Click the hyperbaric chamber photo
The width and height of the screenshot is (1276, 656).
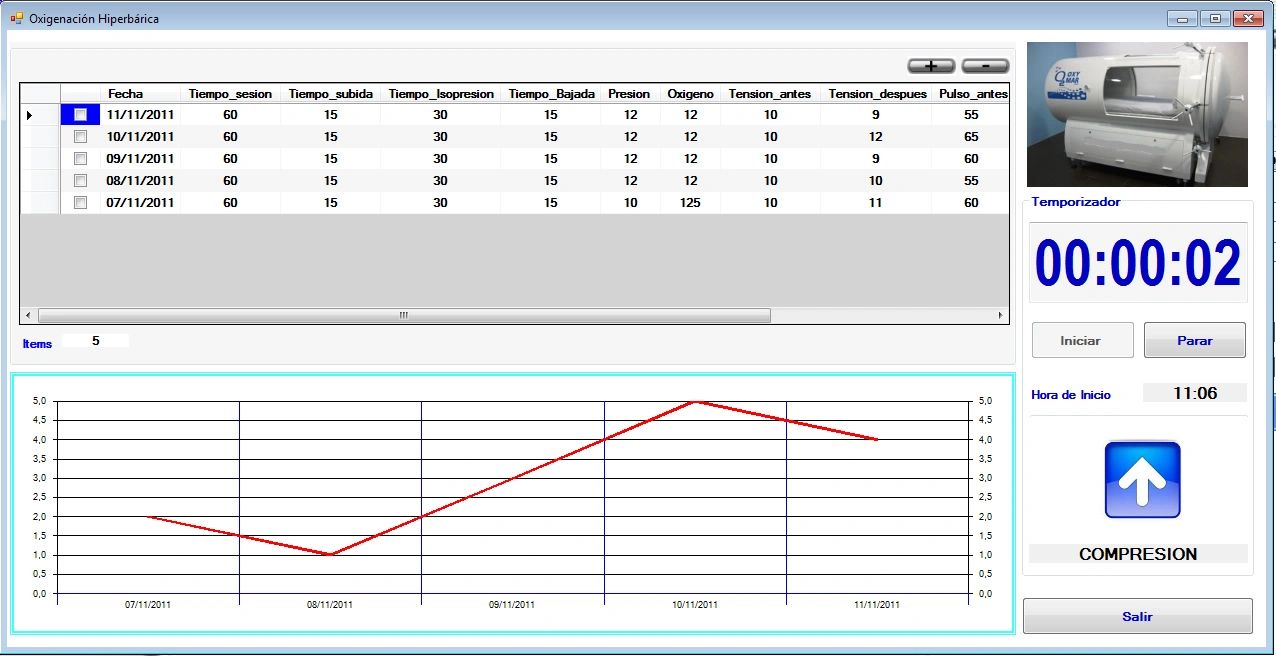(1137, 114)
